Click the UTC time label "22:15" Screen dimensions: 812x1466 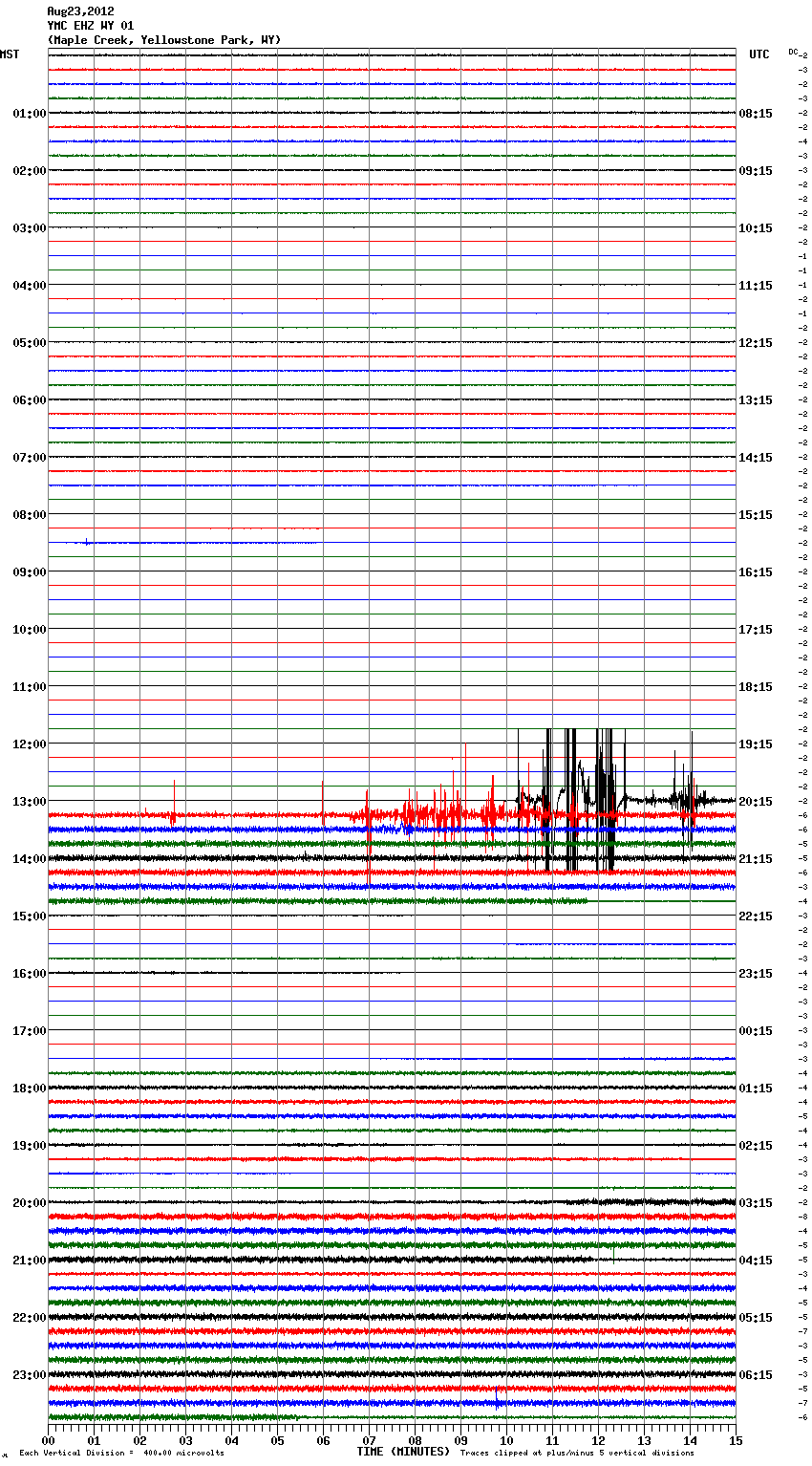756,916
